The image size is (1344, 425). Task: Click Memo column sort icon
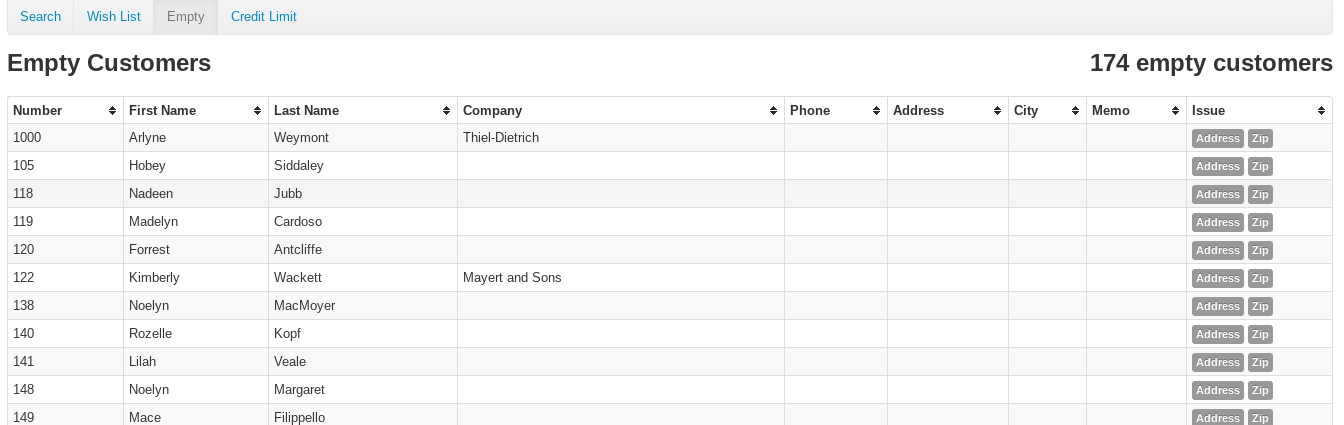coord(1176,111)
